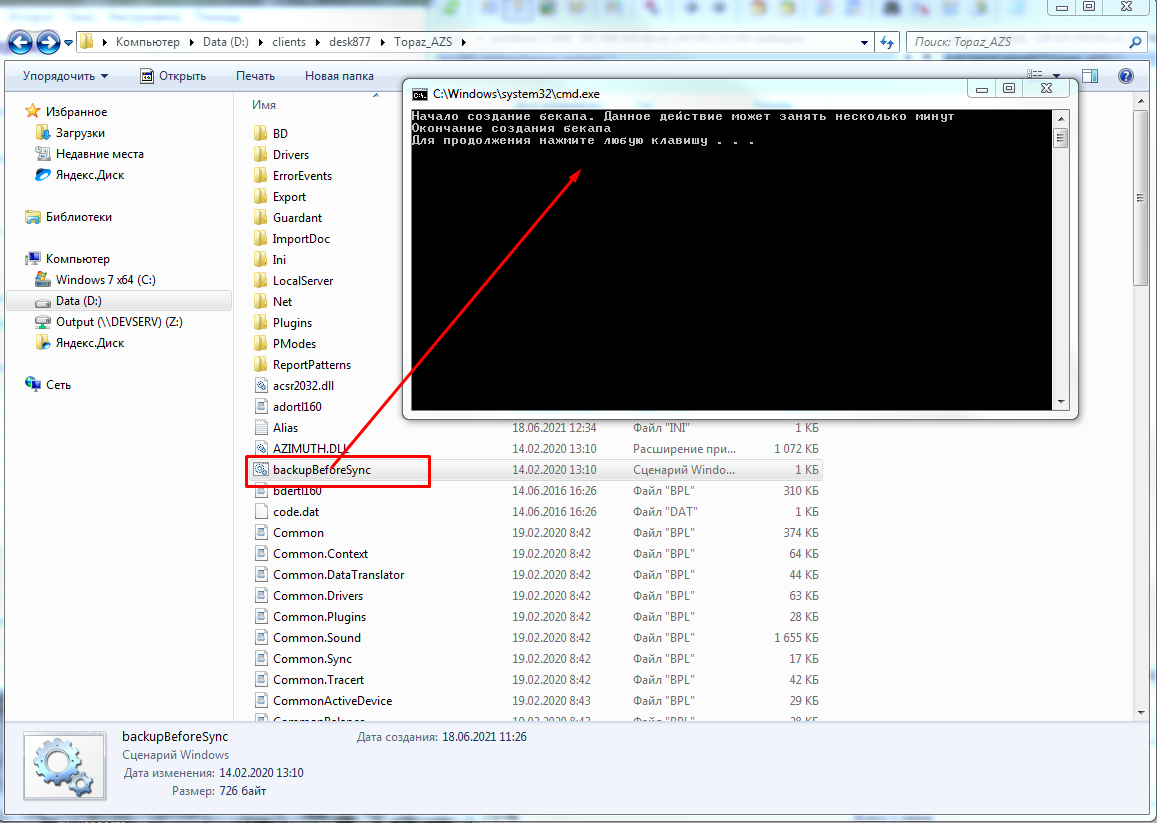The height and width of the screenshot is (823, 1157).
Task: Open Недавние места in favorites
Action: tap(100, 154)
